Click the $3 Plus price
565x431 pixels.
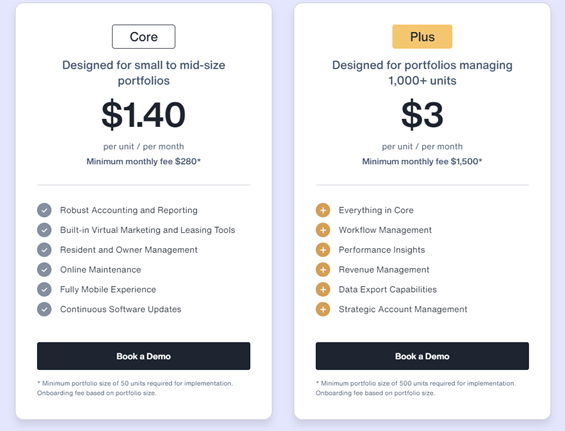tap(422, 115)
